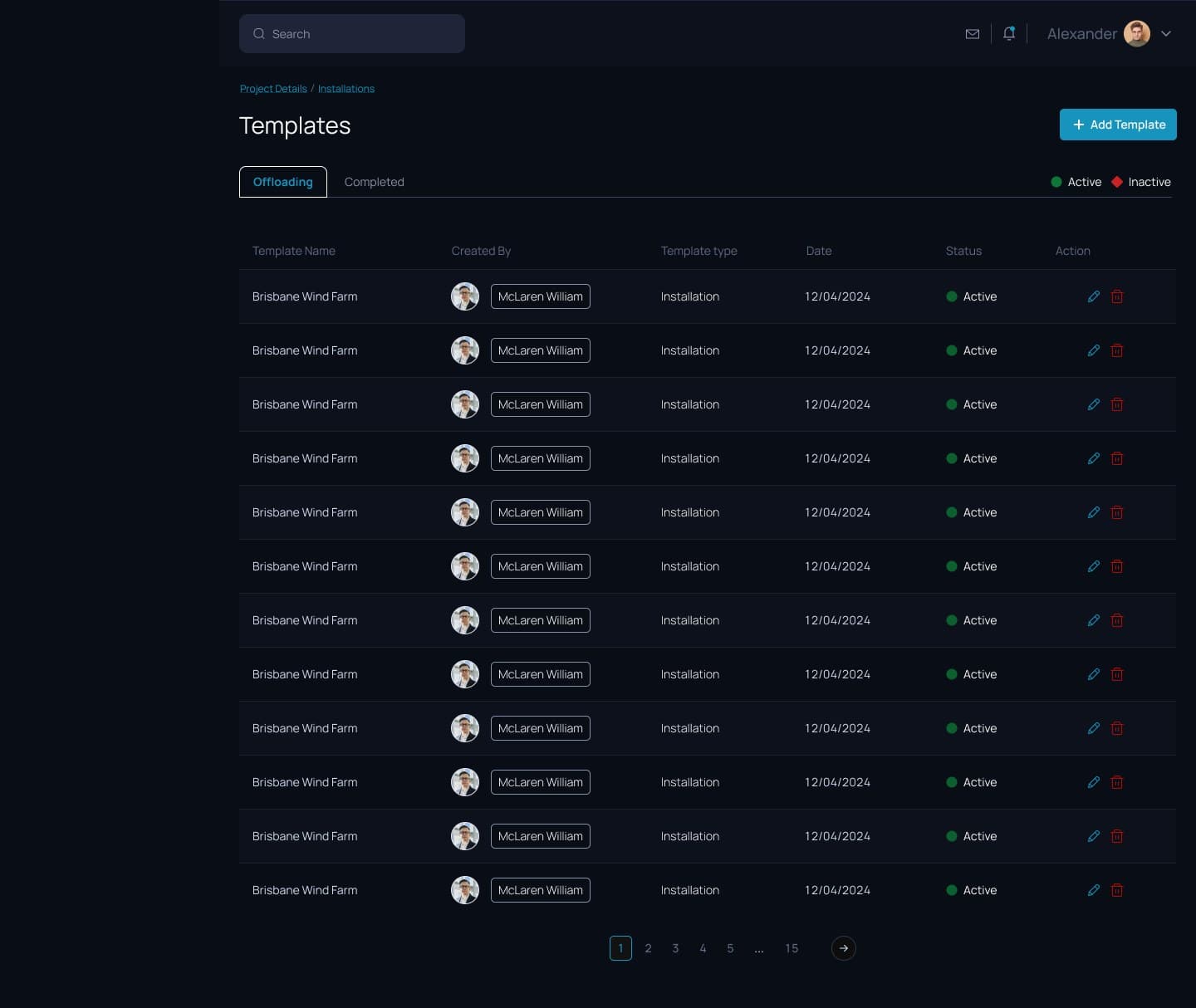Viewport: 1196px width, 1008px height.
Task: Switch to the Offloading tab
Action: tap(283, 182)
